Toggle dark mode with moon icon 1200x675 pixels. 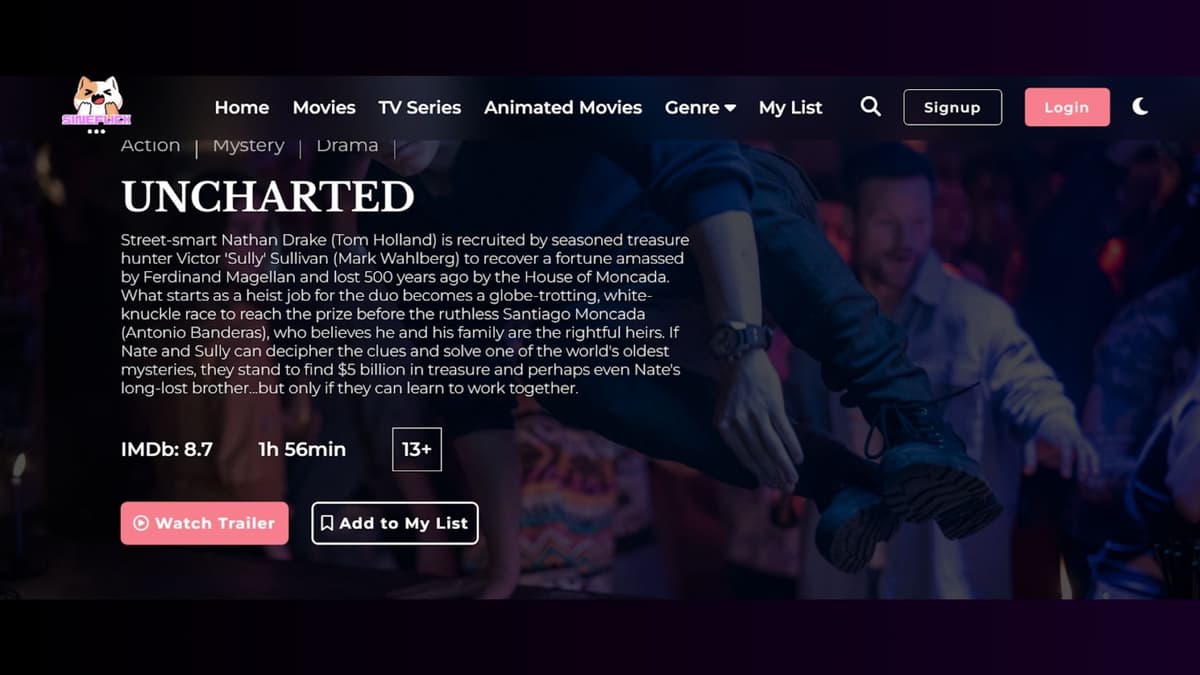[1140, 106]
